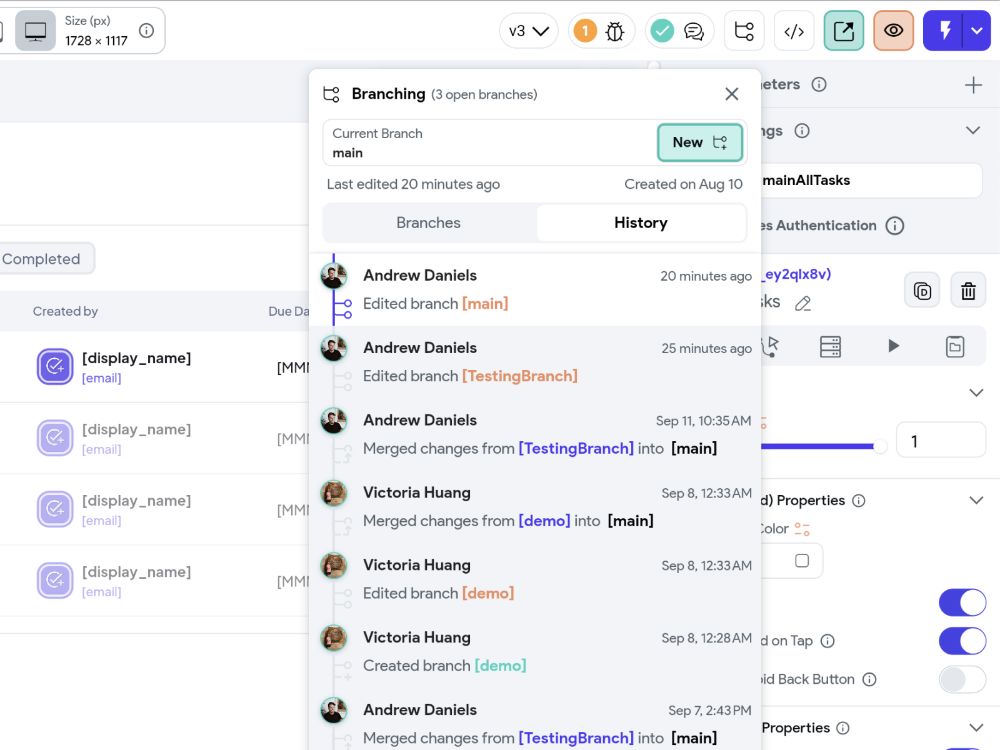Click the plus icon to add parameter
The width and height of the screenshot is (1000, 750).
point(973,85)
